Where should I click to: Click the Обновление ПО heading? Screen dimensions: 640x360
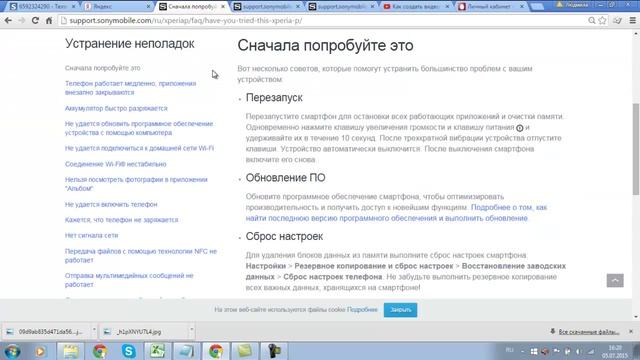click(285, 178)
